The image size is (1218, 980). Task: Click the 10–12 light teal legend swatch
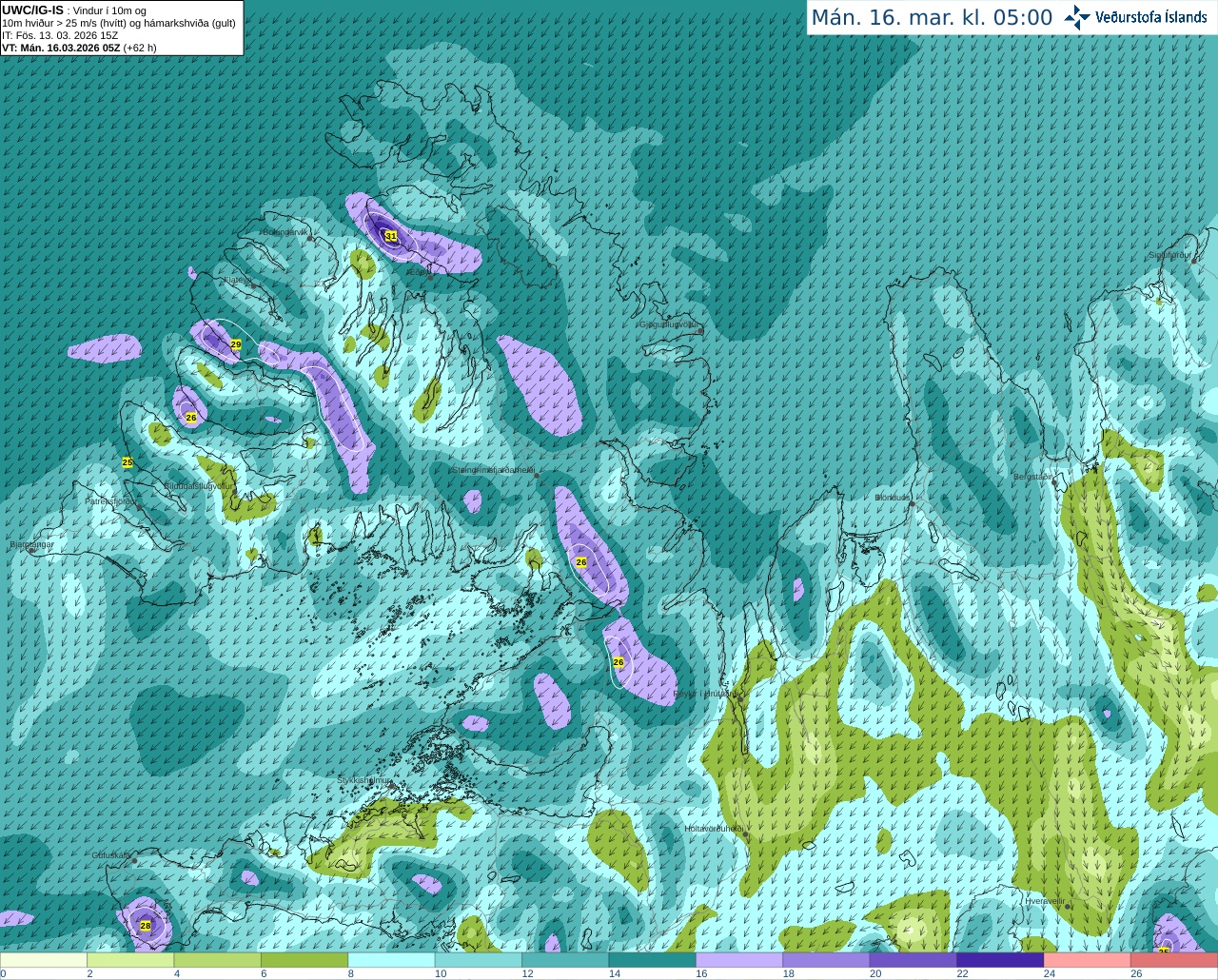(479, 960)
